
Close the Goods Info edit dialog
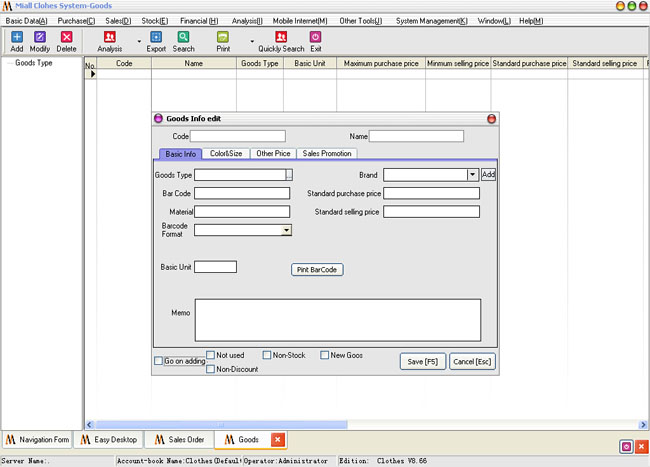tap(491, 119)
